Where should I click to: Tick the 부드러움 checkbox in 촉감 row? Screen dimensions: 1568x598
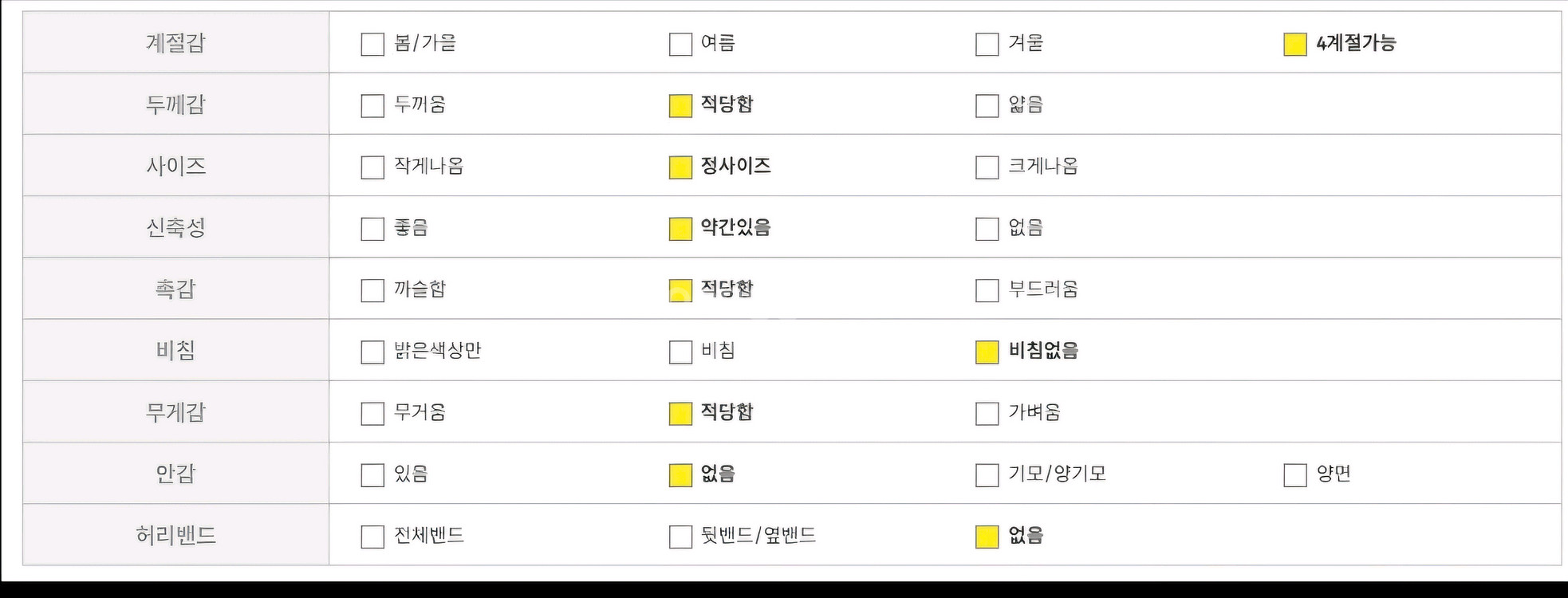tap(987, 290)
